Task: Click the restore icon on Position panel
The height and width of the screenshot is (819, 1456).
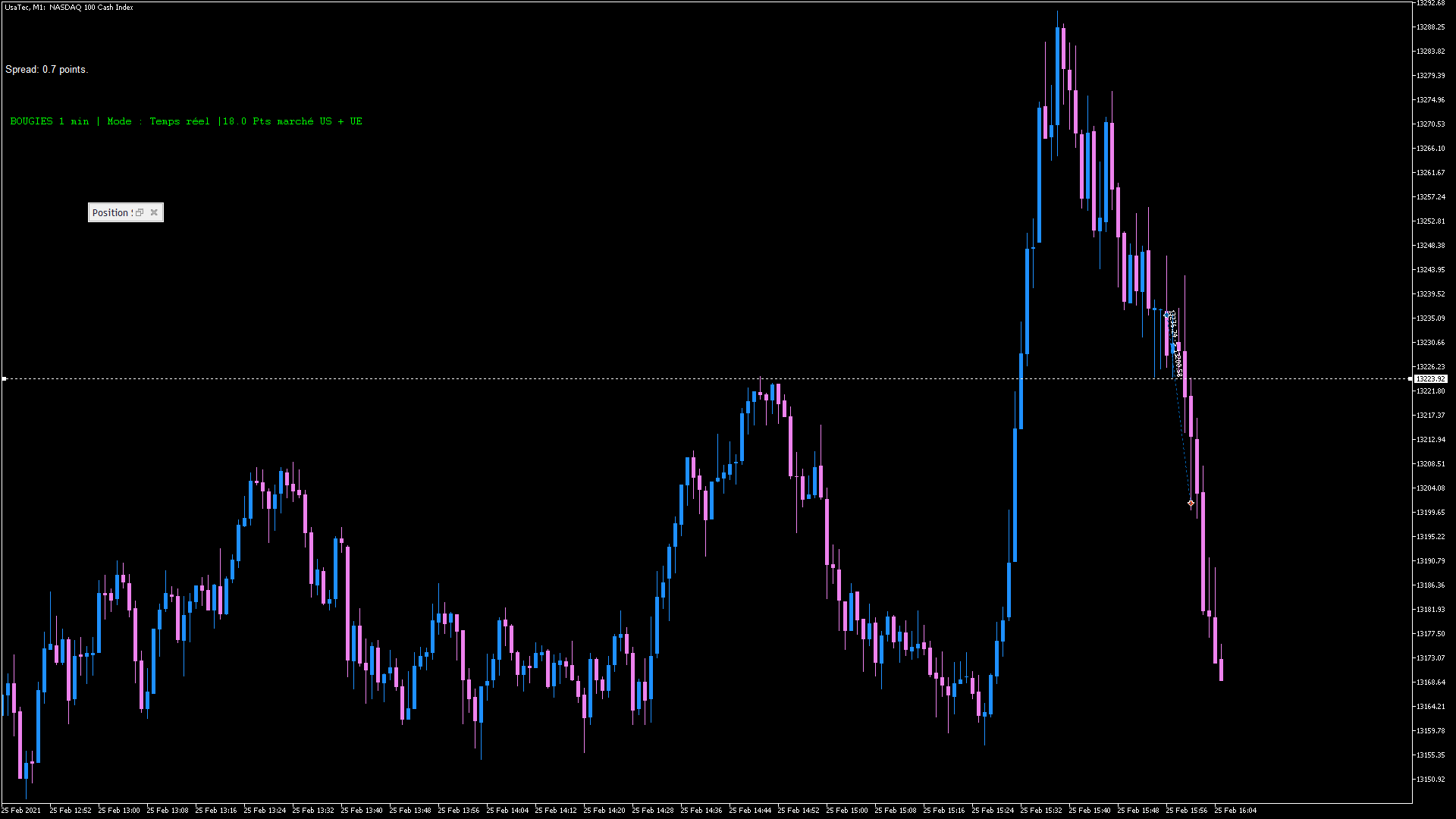Action: coord(140,212)
